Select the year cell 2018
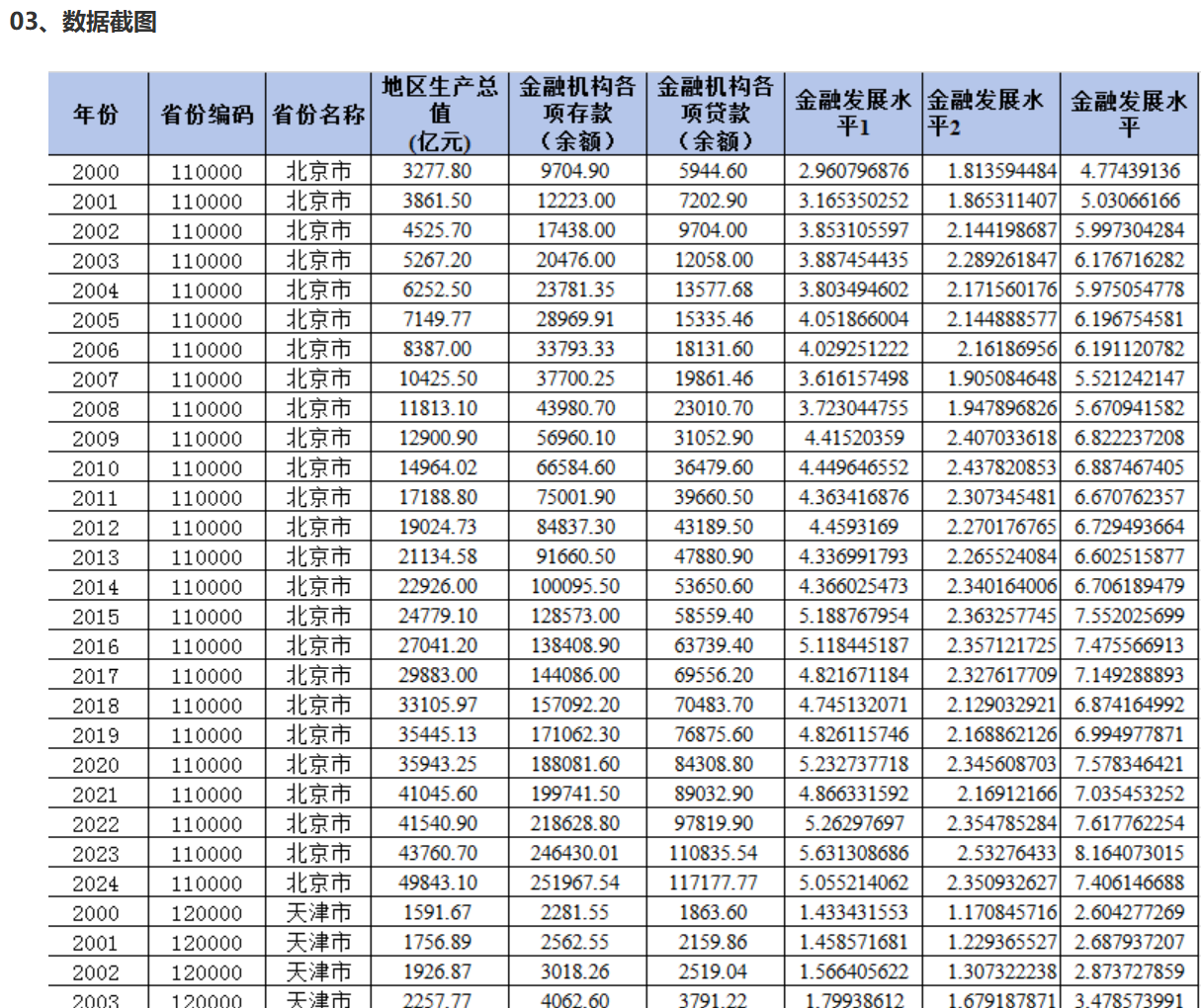1201x1008 pixels. [x=95, y=705]
